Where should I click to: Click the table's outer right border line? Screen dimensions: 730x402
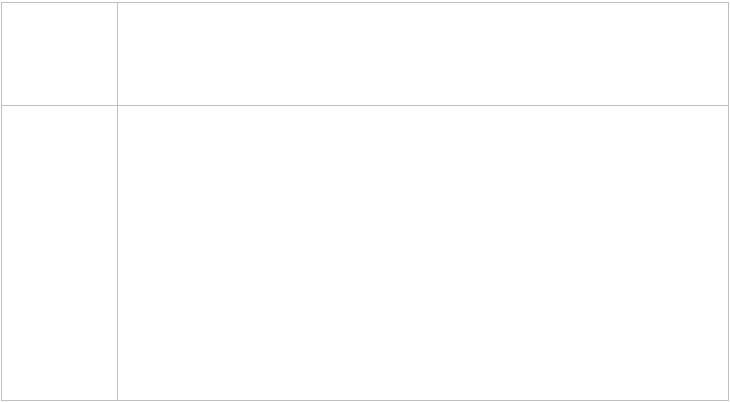click(x=728, y=201)
